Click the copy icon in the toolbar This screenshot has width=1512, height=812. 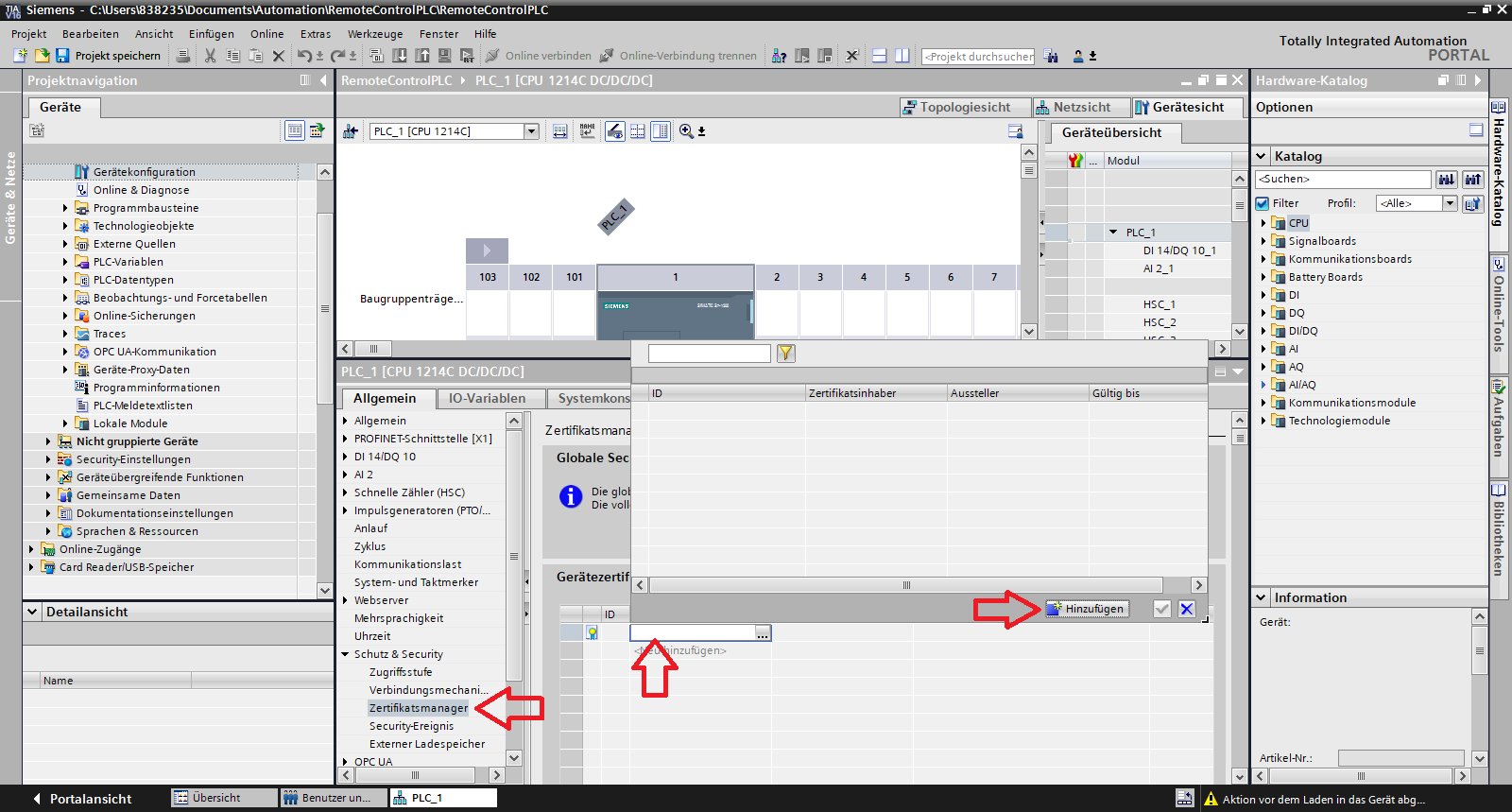click(x=232, y=56)
